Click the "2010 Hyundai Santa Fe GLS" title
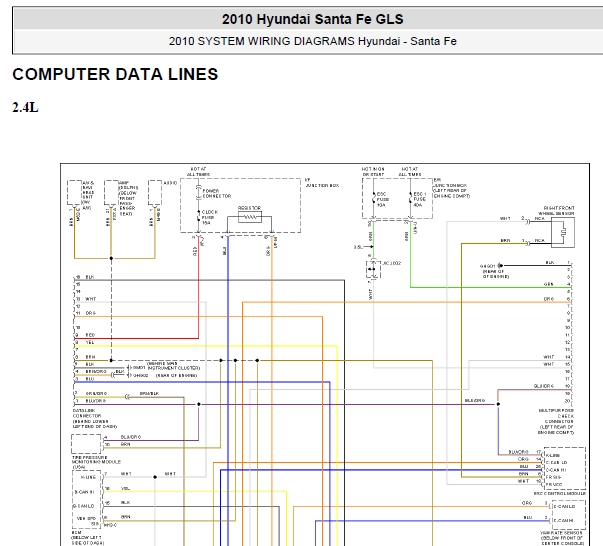The image size is (603, 546). pyautogui.click(x=312, y=19)
